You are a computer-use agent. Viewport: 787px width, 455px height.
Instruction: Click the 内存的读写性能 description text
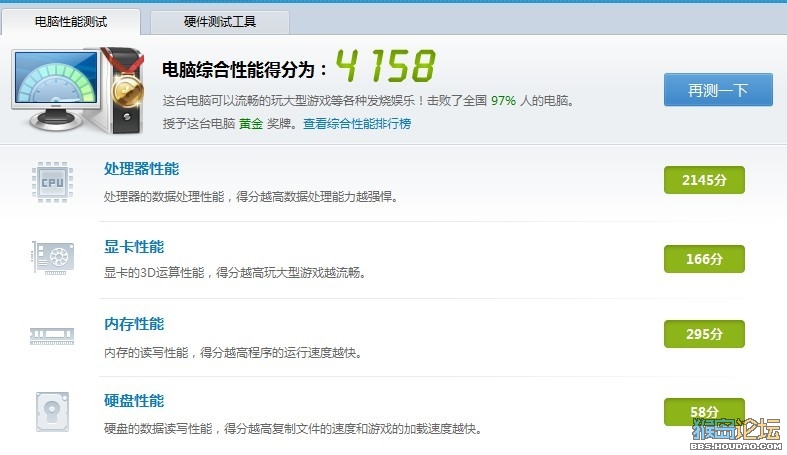tap(233, 353)
